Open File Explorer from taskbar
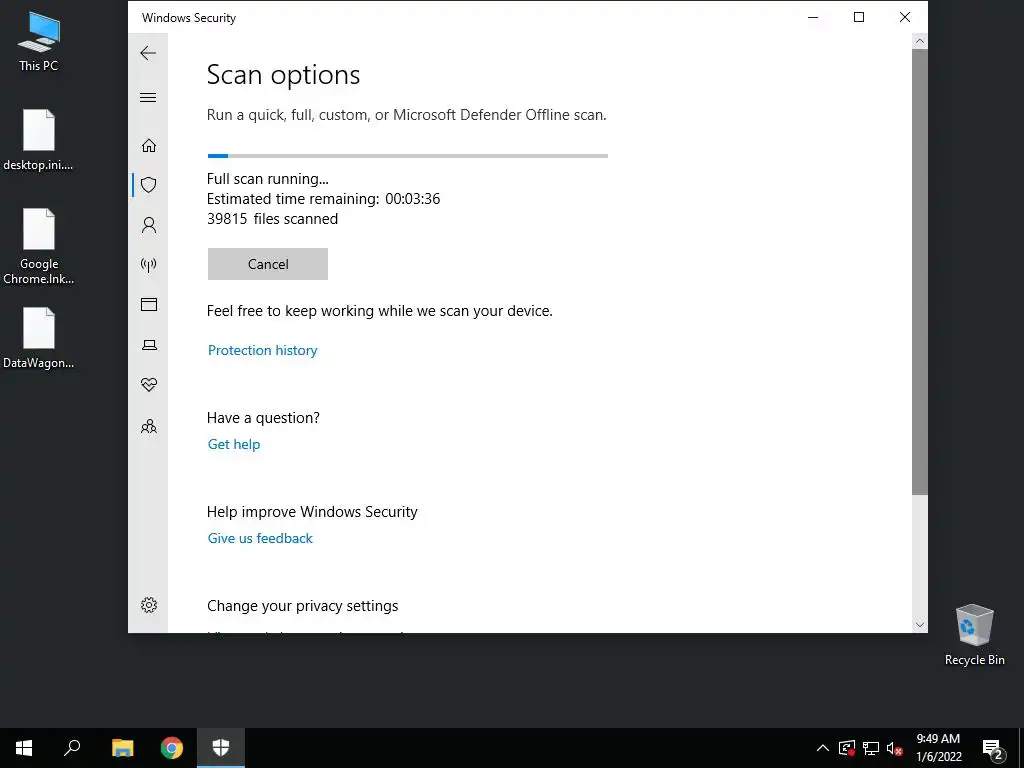Image resolution: width=1024 pixels, height=768 pixels. [122, 748]
